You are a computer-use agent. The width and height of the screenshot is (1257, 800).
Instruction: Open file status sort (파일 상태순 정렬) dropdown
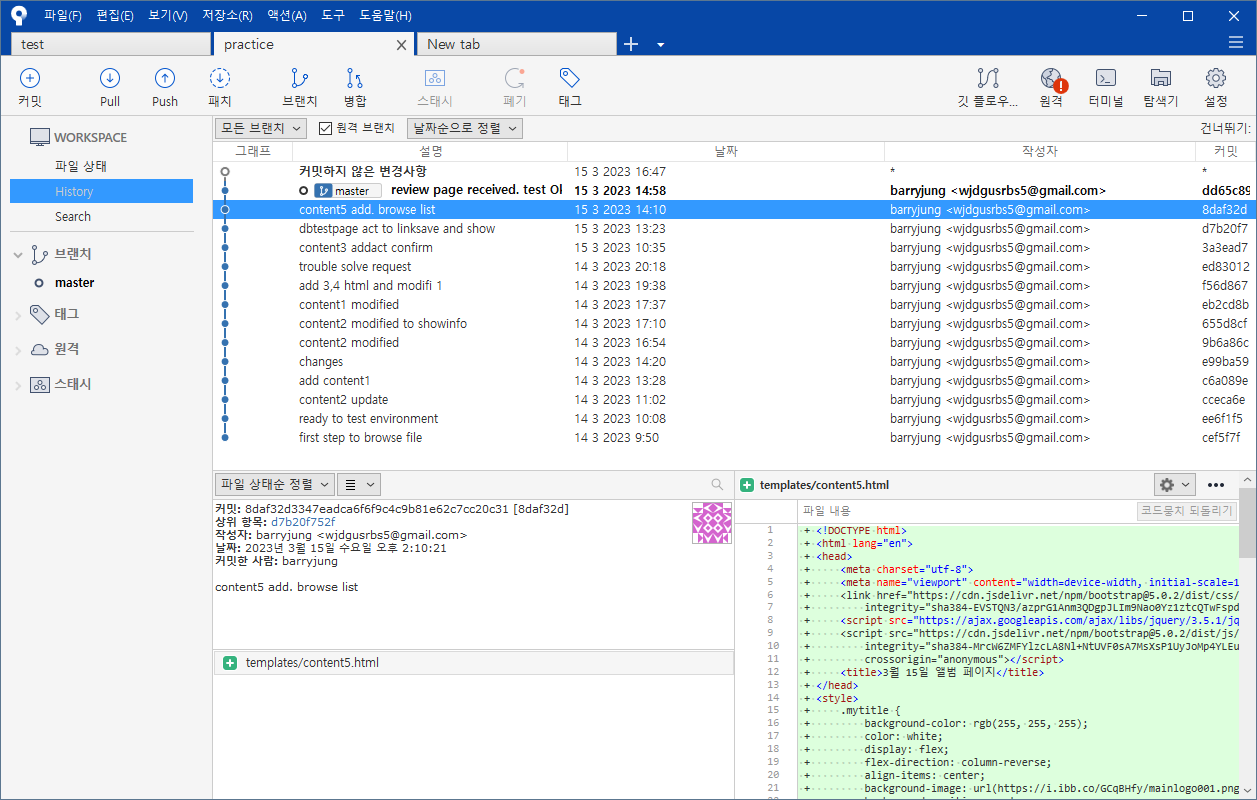click(275, 484)
